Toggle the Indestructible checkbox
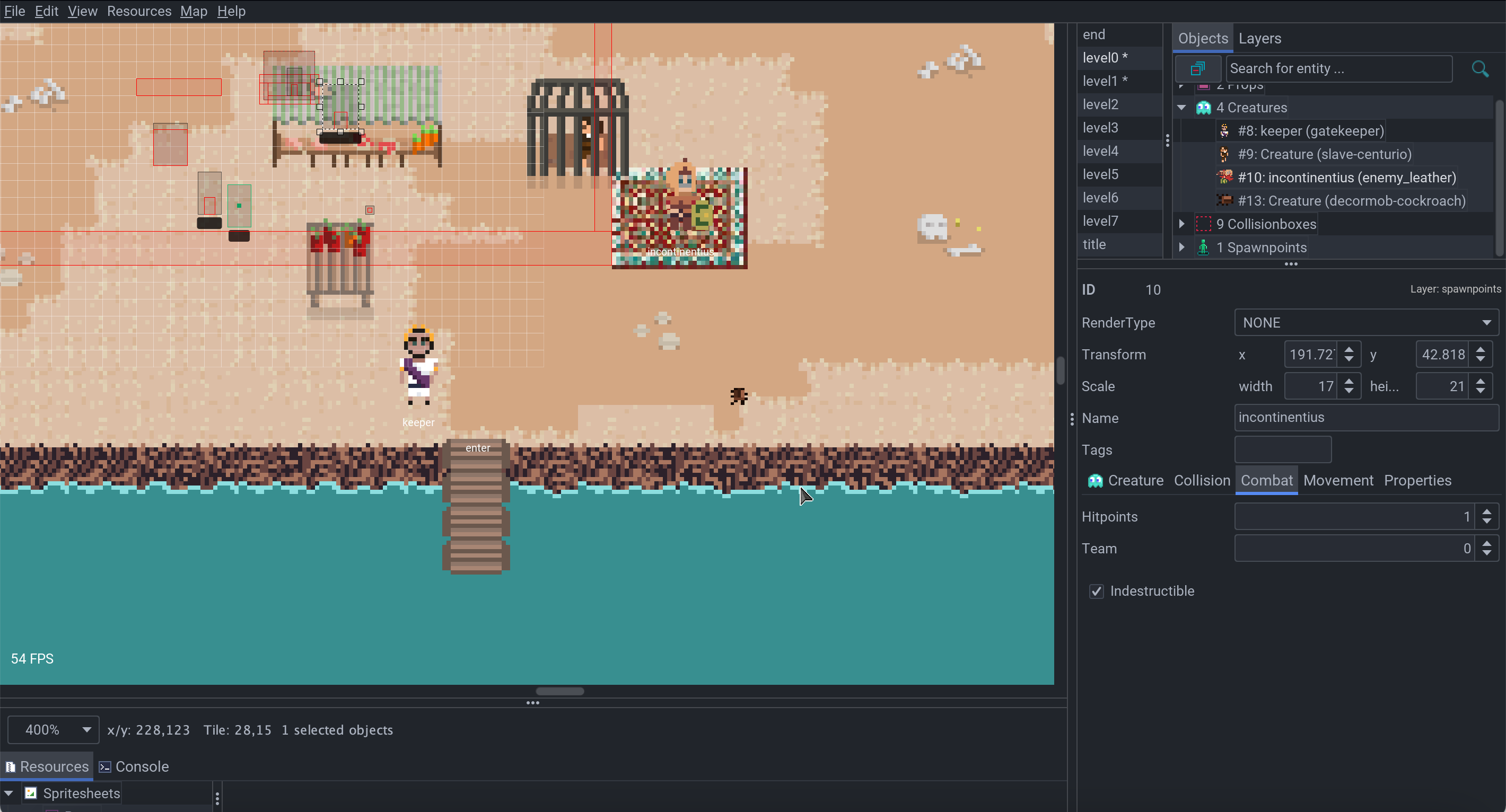The height and width of the screenshot is (812, 1506). tap(1096, 591)
